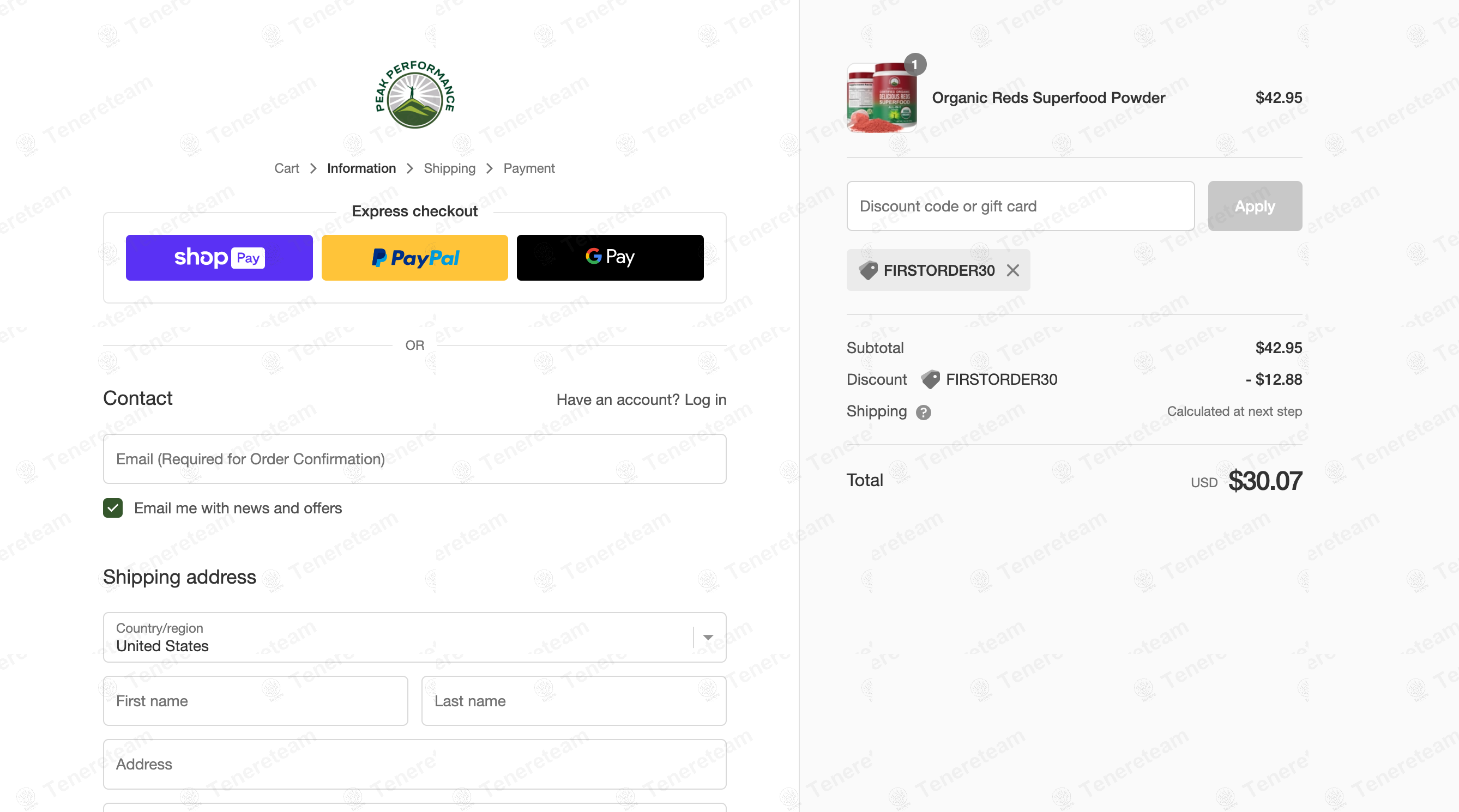The width and height of the screenshot is (1459, 812).
Task: Select the Shipping breadcrumb step
Action: (450, 168)
